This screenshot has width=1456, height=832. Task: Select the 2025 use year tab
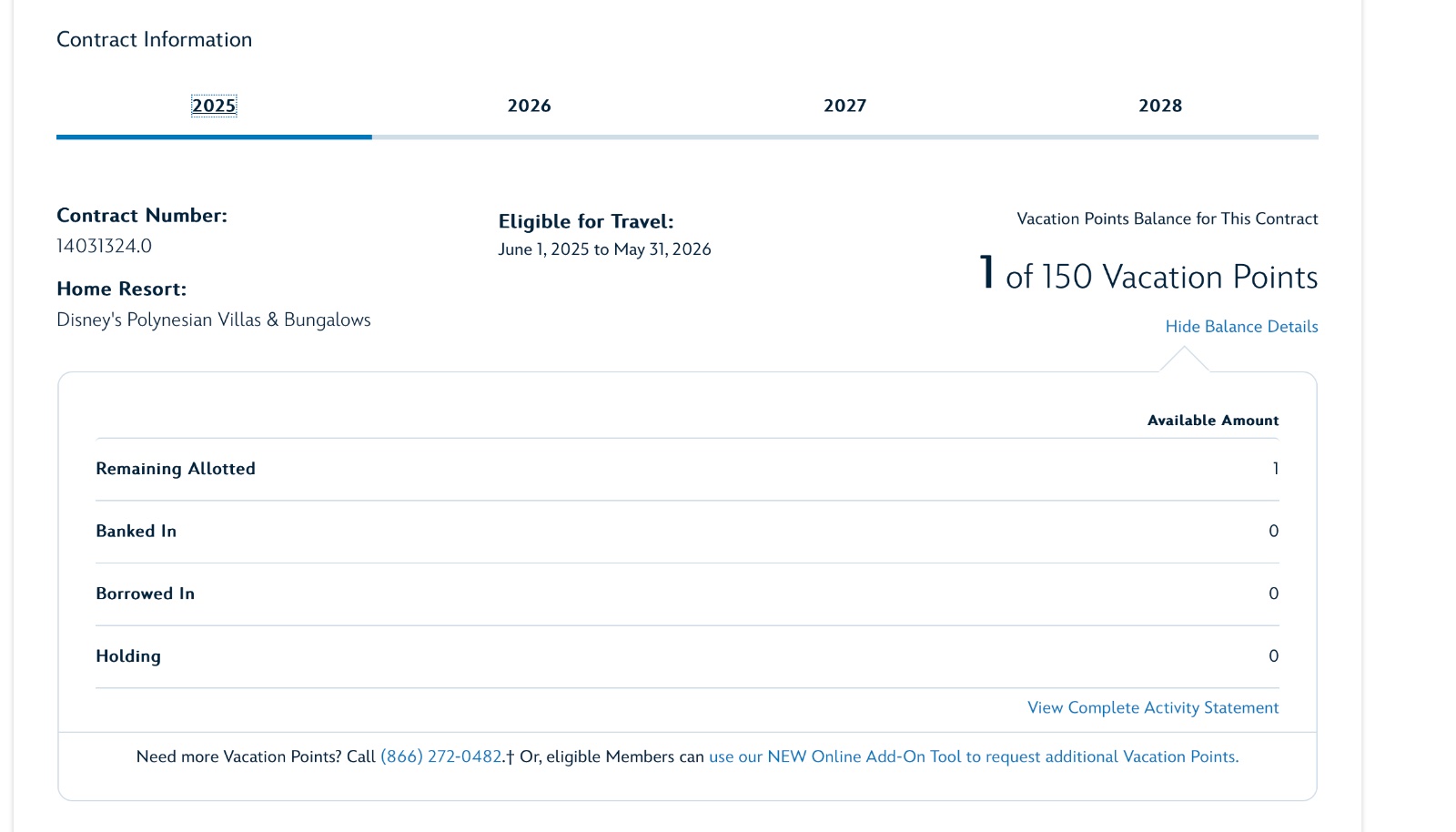pyautogui.click(x=214, y=106)
